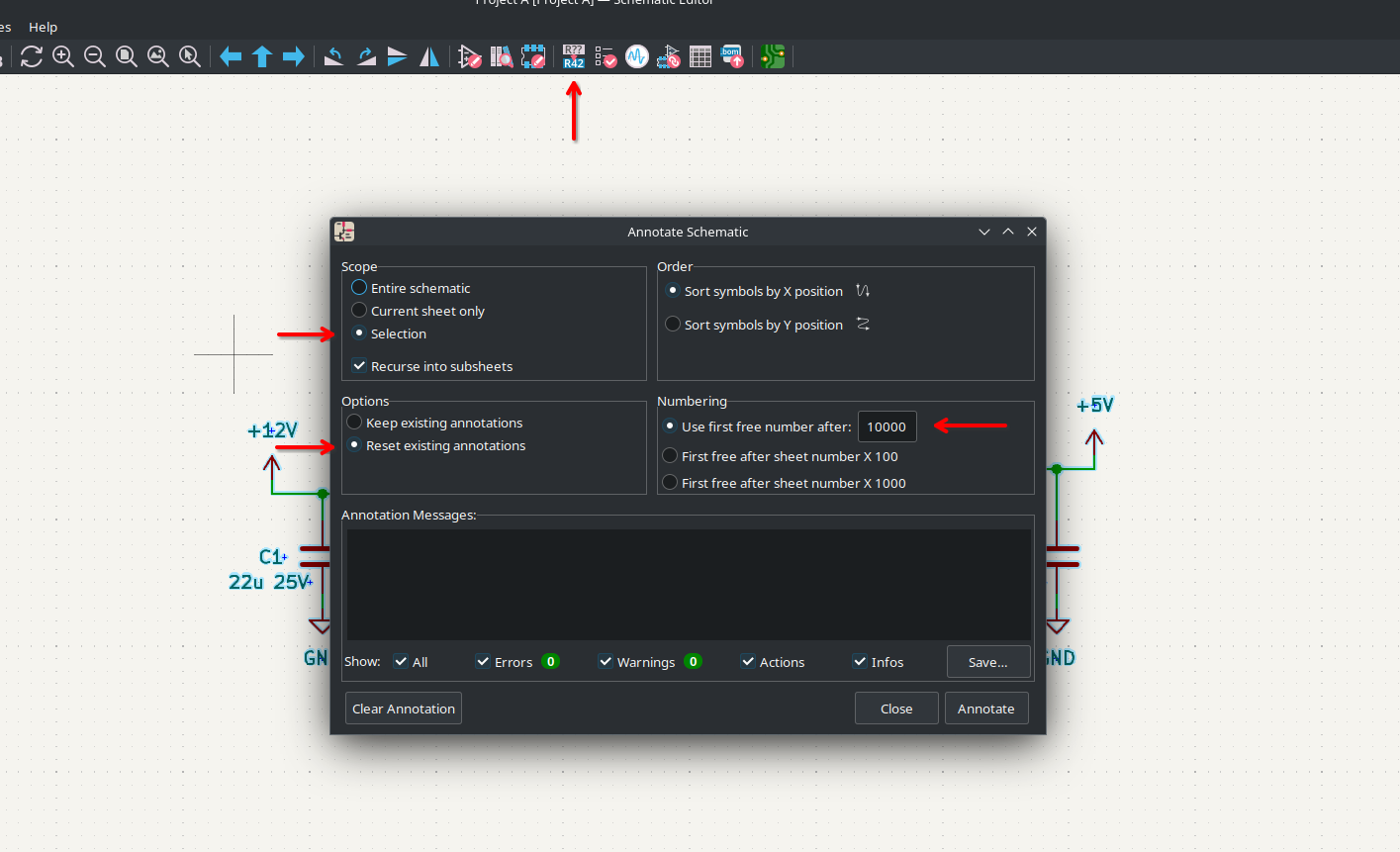Click the refresh icon in toolbar

(x=32, y=56)
